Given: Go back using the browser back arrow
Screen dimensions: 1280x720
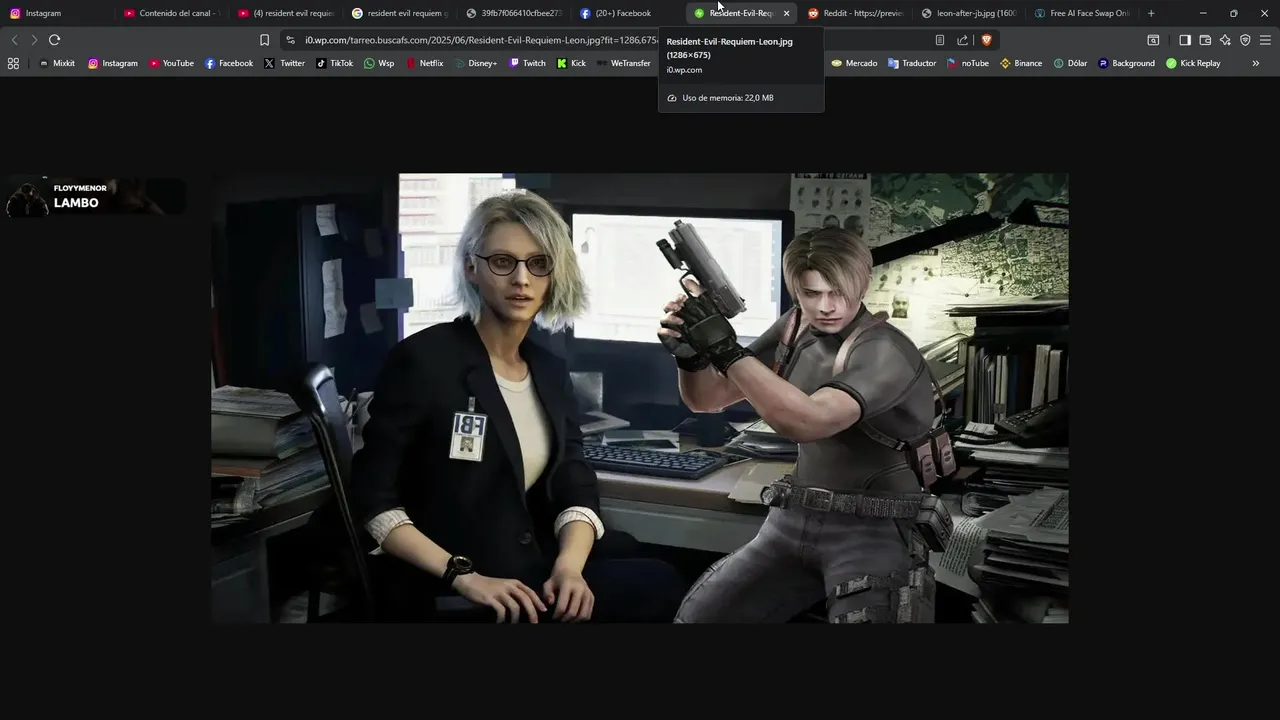Looking at the screenshot, I should coord(14,40).
